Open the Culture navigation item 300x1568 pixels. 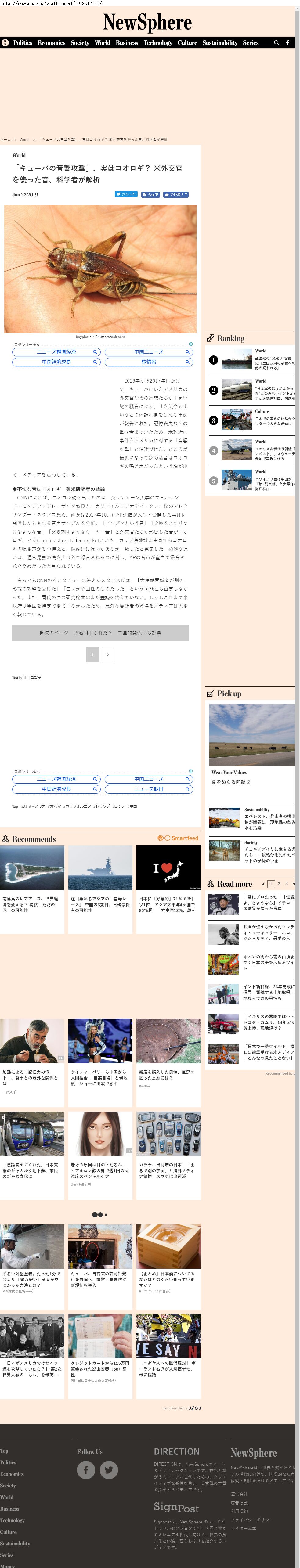187,43
